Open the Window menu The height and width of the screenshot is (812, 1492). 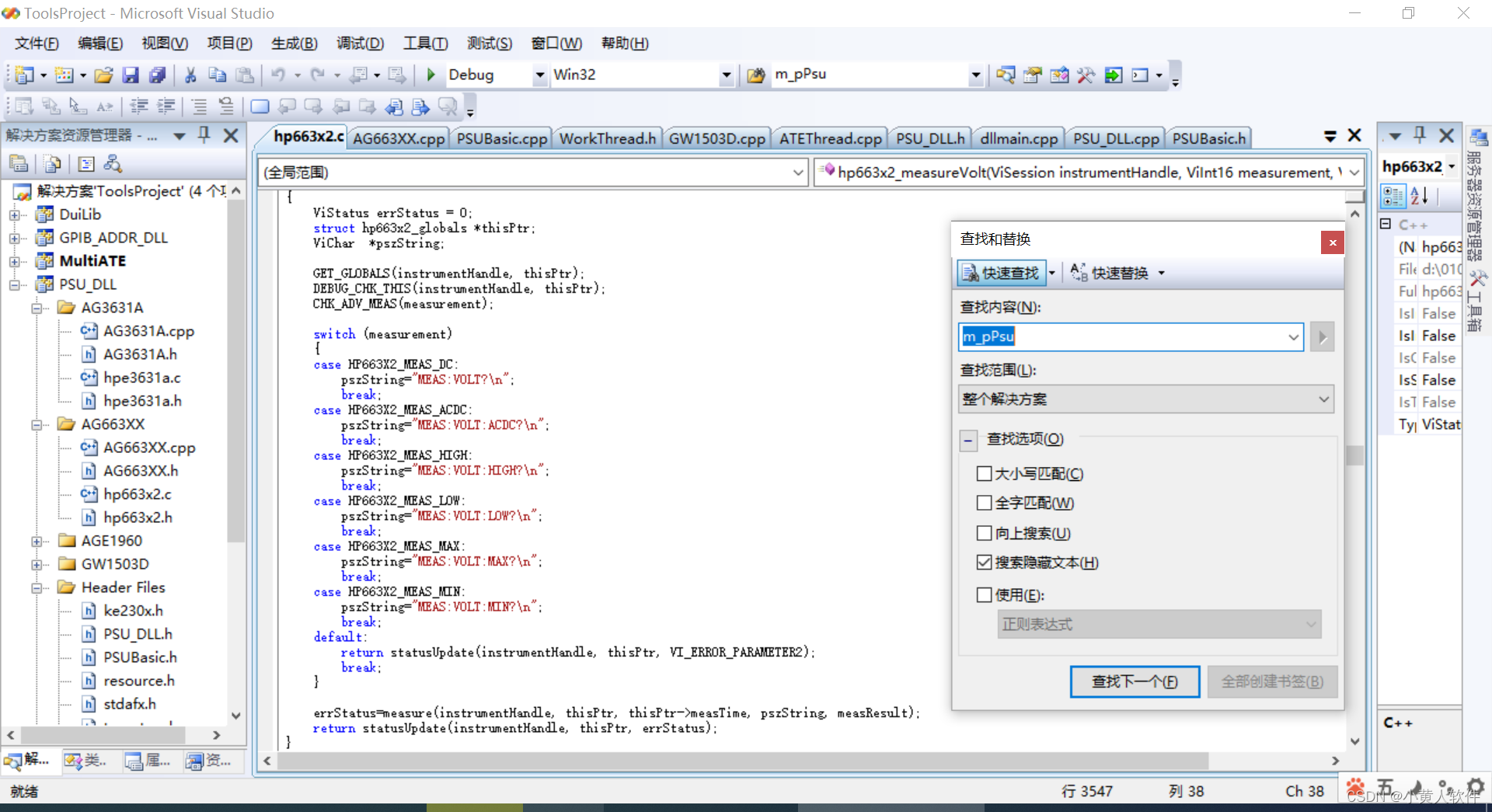pos(556,44)
